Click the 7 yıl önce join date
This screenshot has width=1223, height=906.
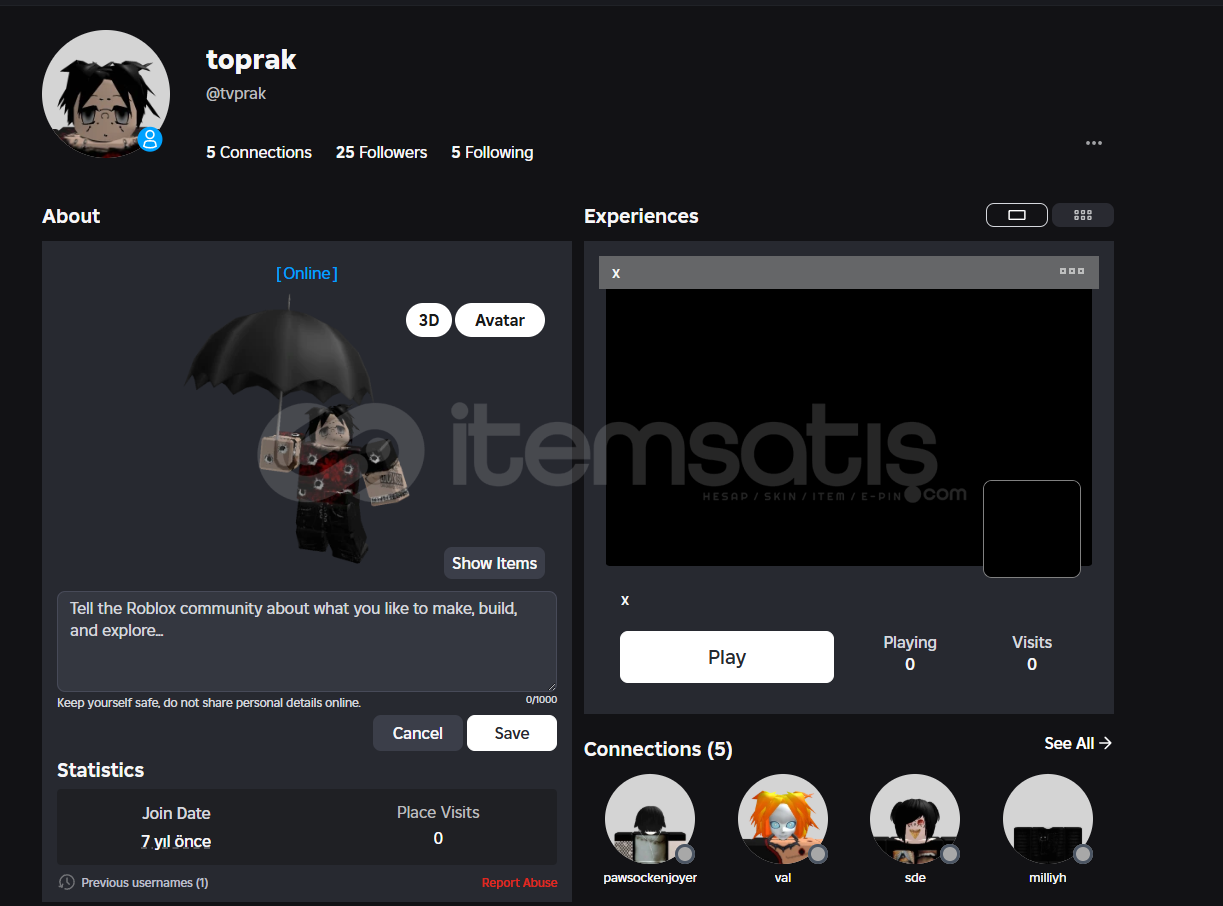point(176,841)
